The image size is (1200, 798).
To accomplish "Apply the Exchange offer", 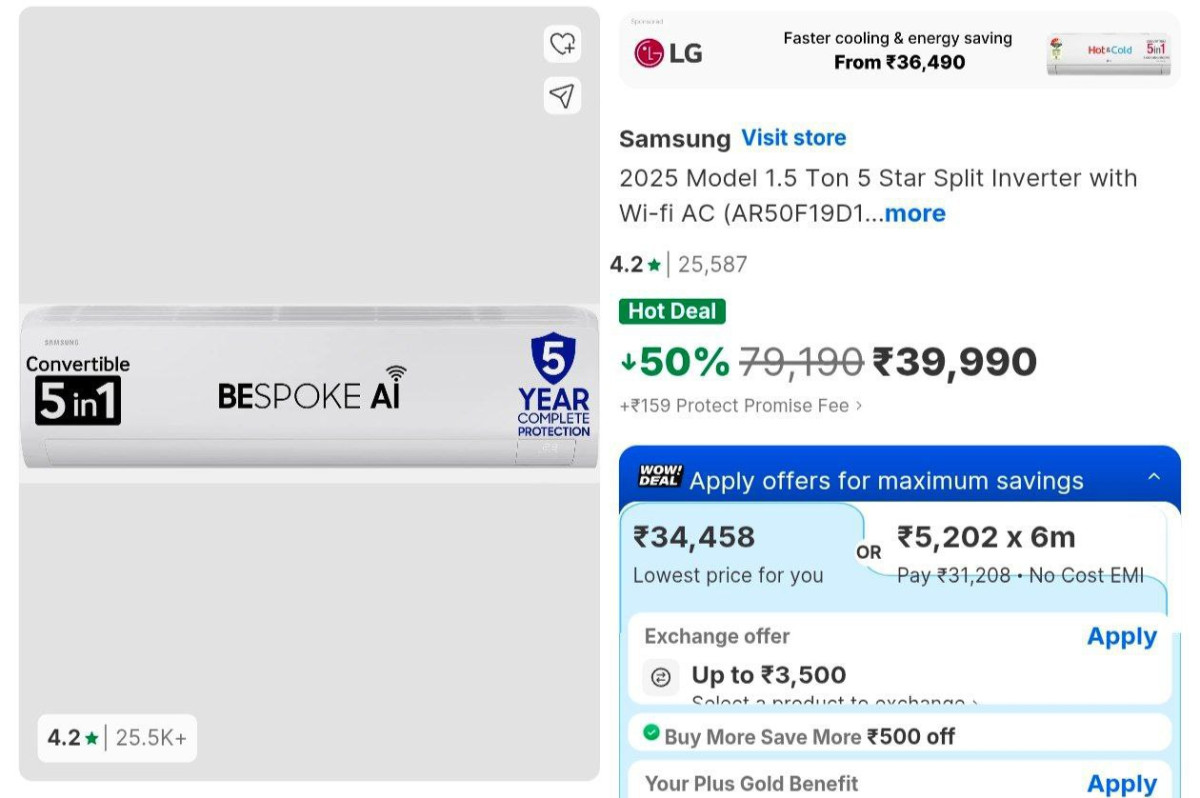I will [1122, 637].
